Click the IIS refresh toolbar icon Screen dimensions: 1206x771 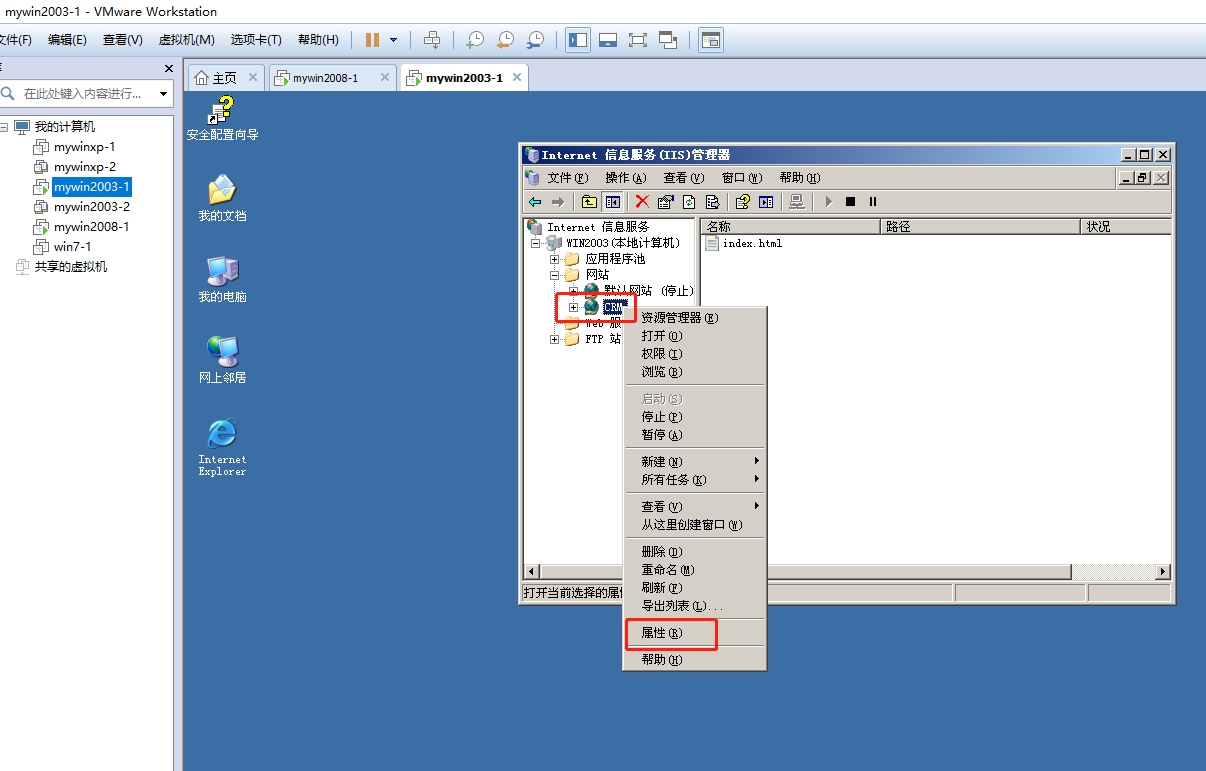coord(688,202)
